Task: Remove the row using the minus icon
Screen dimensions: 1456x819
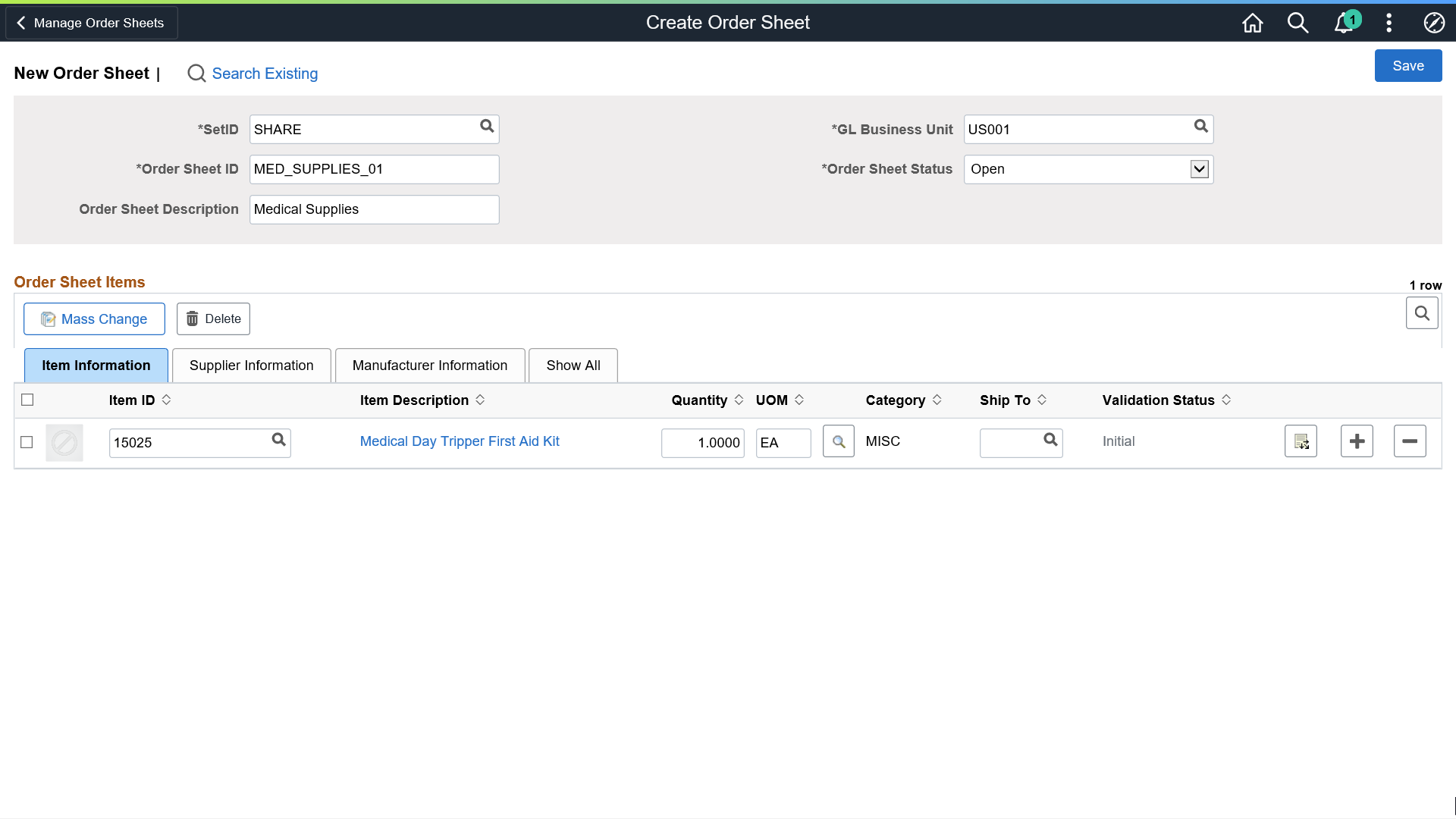Action: pyautogui.click(x=1410, y=441)
